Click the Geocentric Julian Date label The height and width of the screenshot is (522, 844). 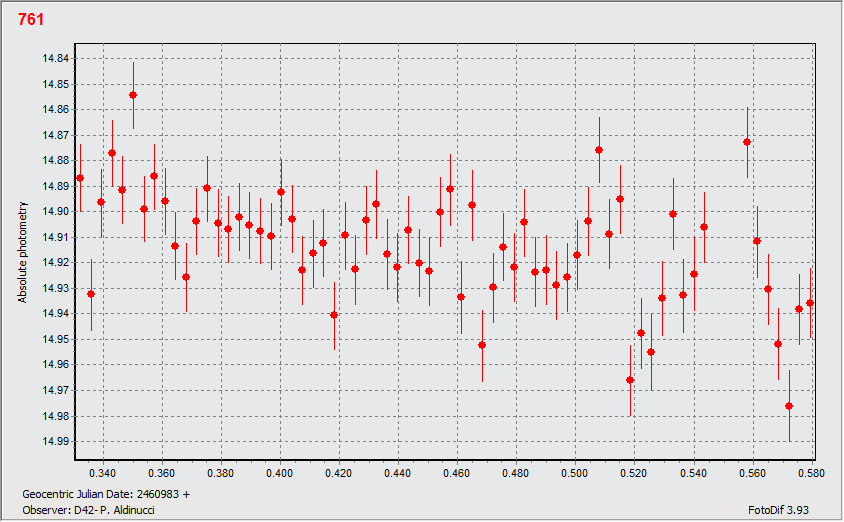106,494
